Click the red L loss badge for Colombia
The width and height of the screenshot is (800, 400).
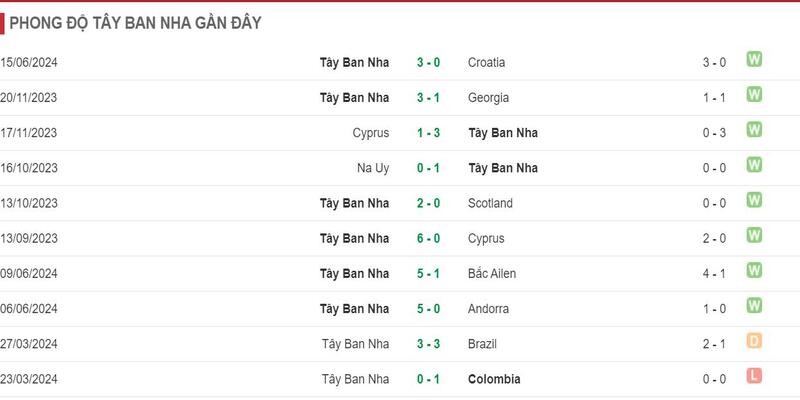coord(755,376)
